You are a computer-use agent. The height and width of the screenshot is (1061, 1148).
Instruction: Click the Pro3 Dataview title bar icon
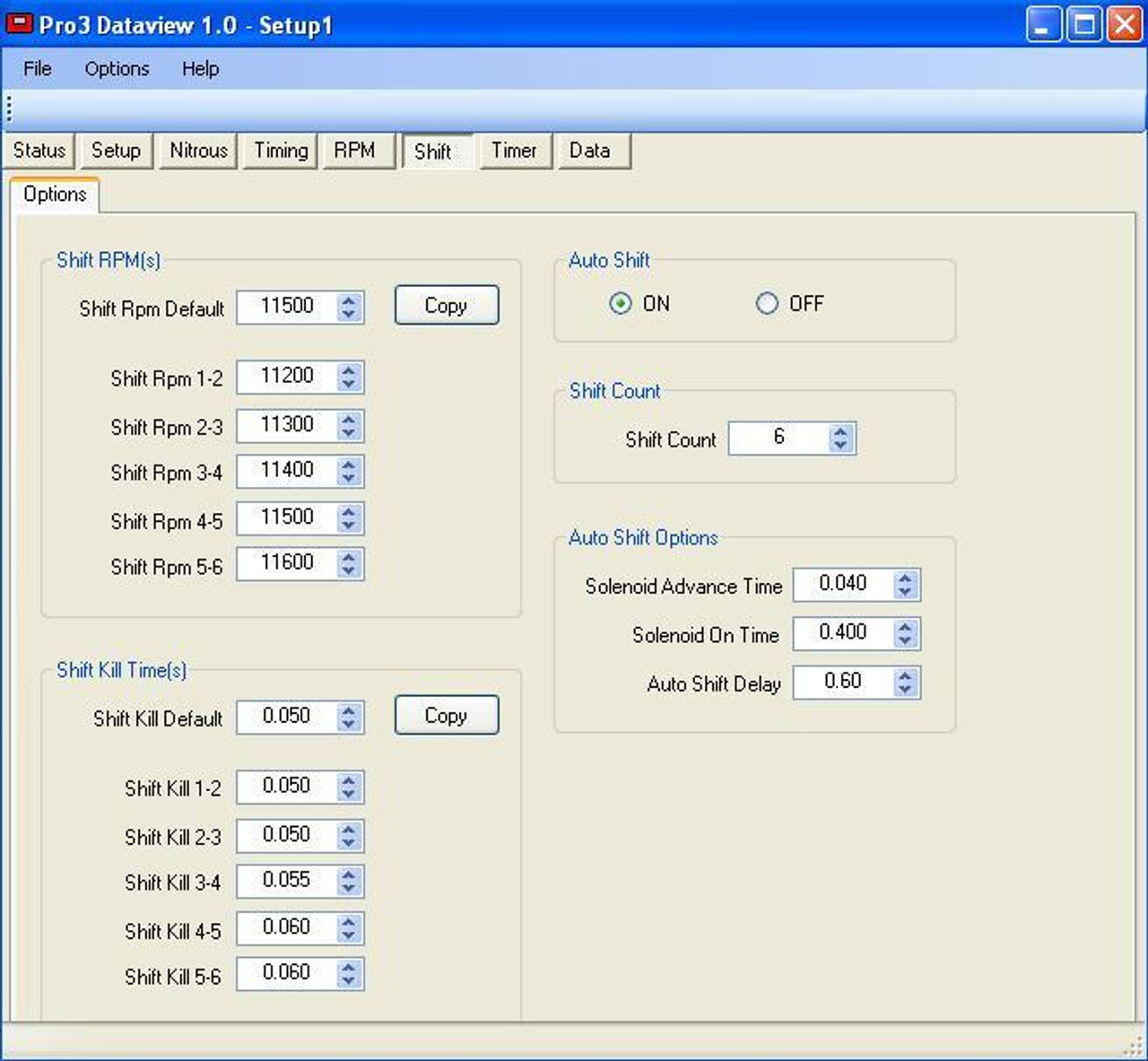coord(18,25)
